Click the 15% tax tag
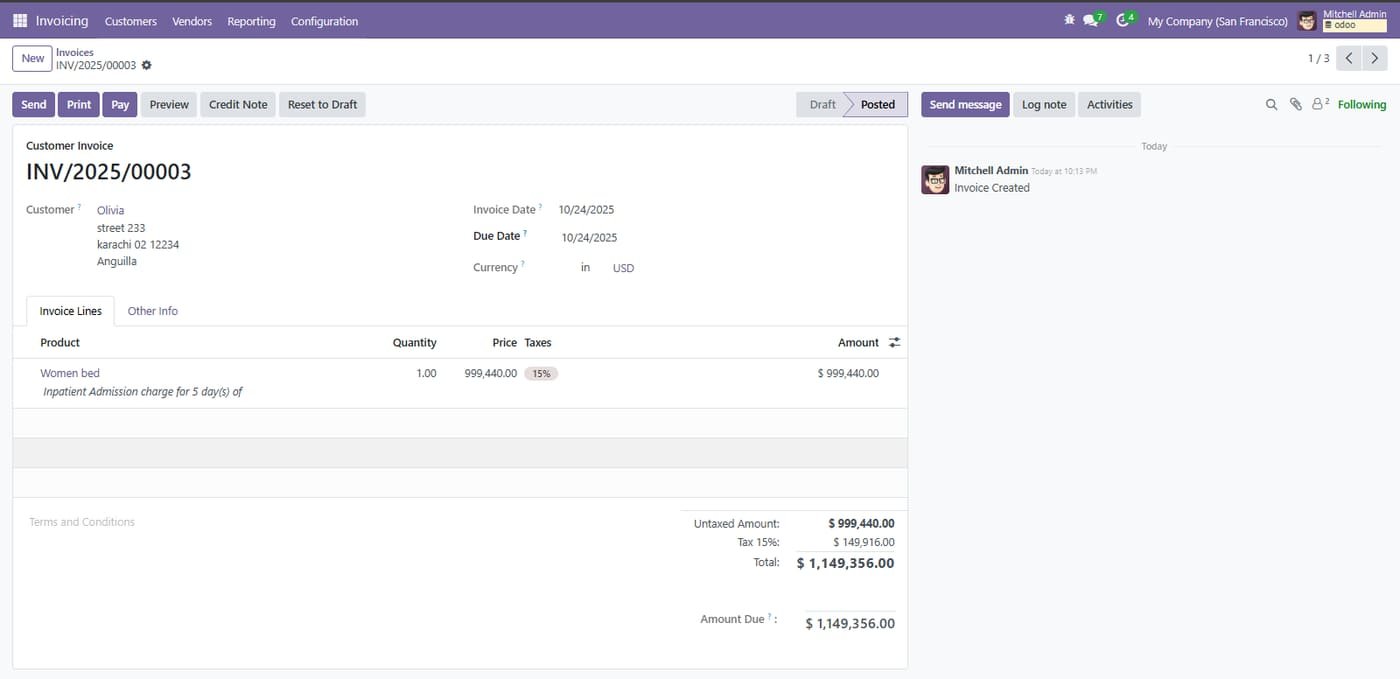This screenshot has height=679, width=1400. (541, 373)
